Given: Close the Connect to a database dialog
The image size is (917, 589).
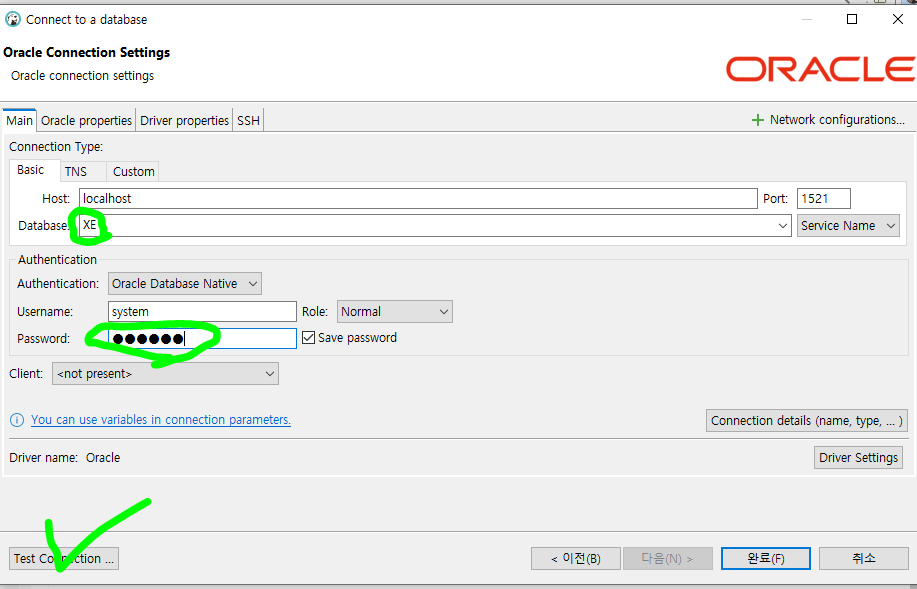Looking at the screenshot, I should pos(898,19).
